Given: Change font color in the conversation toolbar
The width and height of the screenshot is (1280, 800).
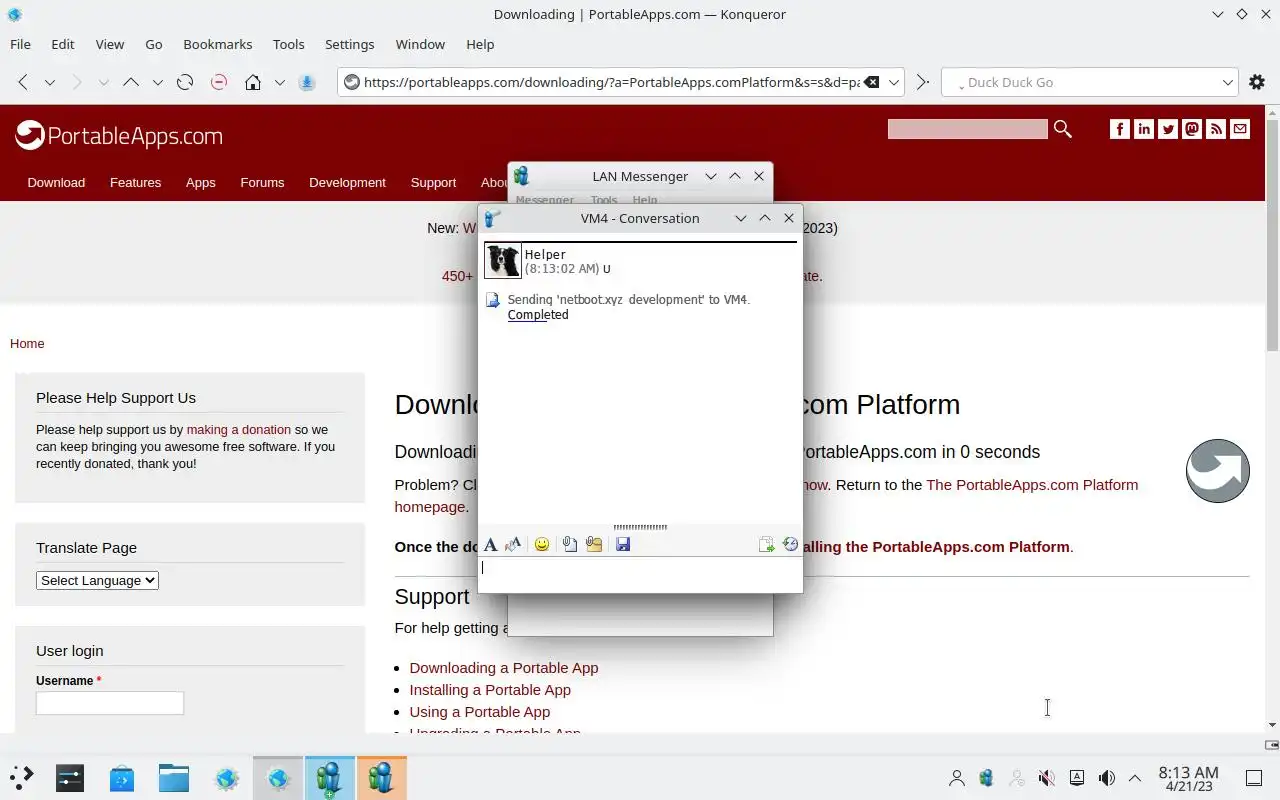Looking at the screenshot, I should [x=513, y=544].
